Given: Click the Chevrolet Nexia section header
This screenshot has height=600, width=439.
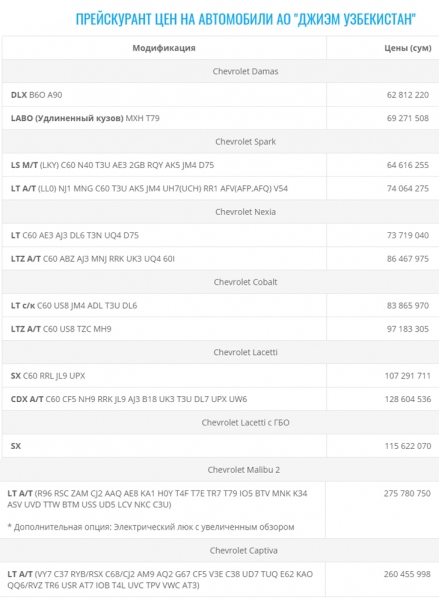Looking at the screenshot, I should (245, 212).
